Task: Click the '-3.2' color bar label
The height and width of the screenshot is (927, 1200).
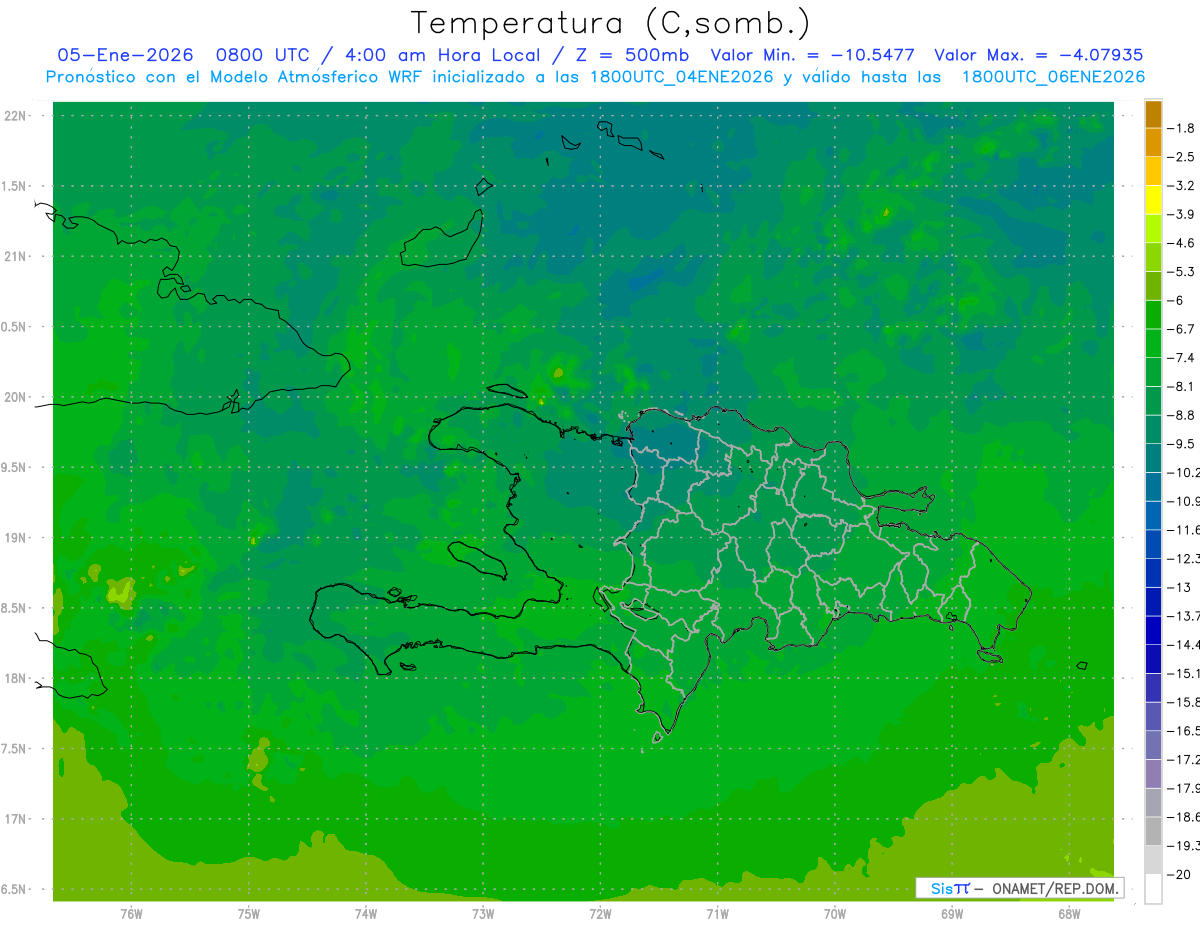Action: tap(1181, 186)
